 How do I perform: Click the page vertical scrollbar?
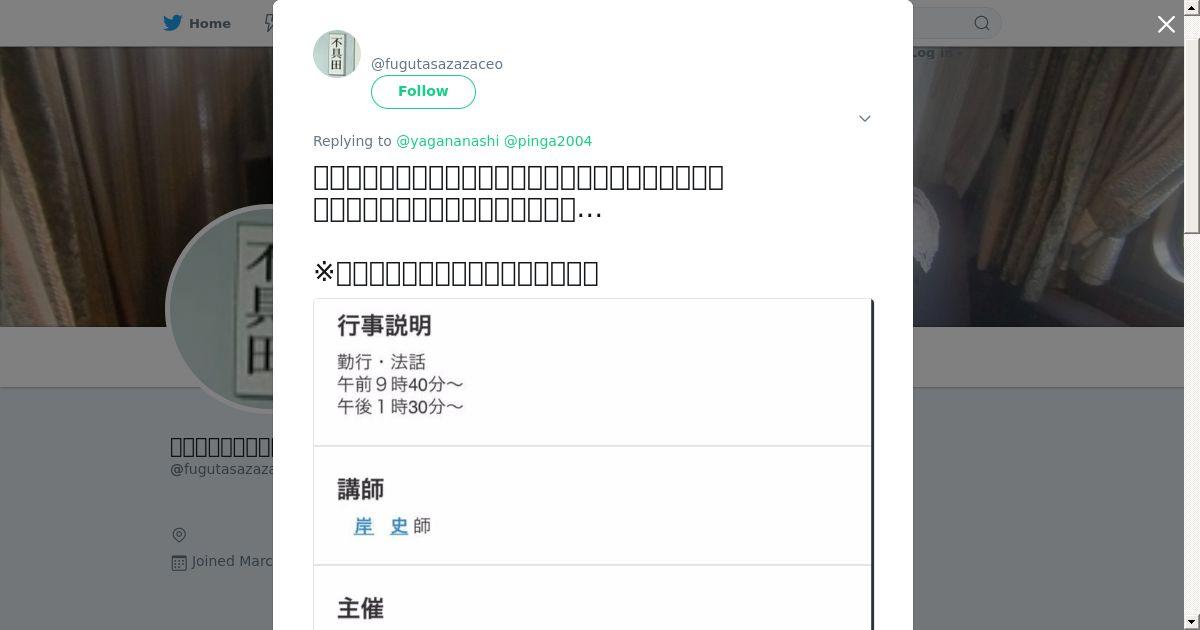(1192, 315)
